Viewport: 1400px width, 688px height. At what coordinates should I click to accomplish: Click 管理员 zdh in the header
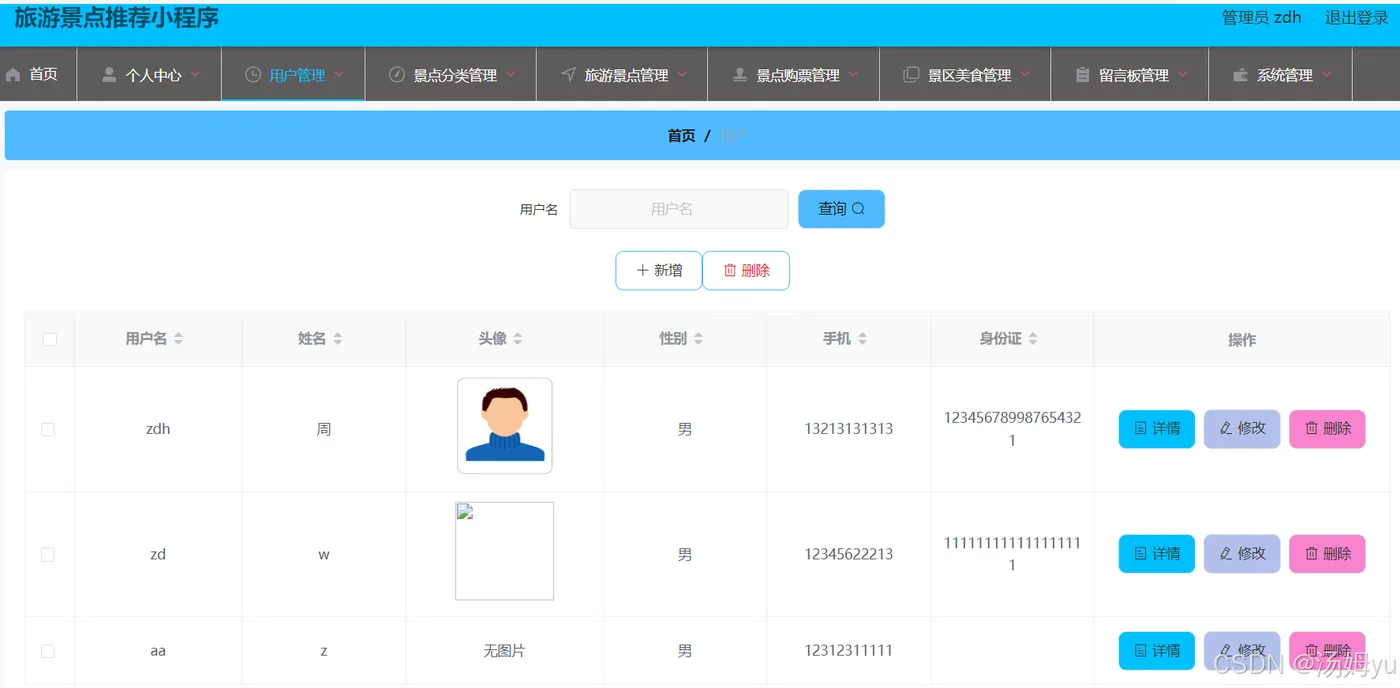pyautogui.click(x=1262, y=17)
